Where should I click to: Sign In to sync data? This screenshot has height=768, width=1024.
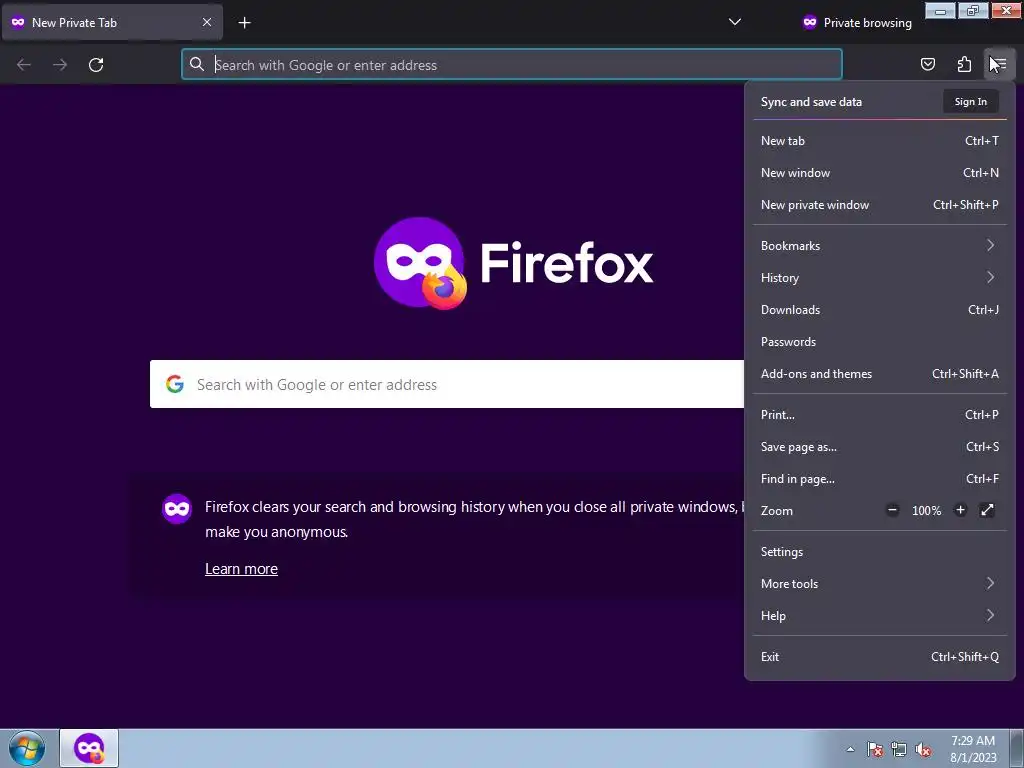(x=970, y=102)
